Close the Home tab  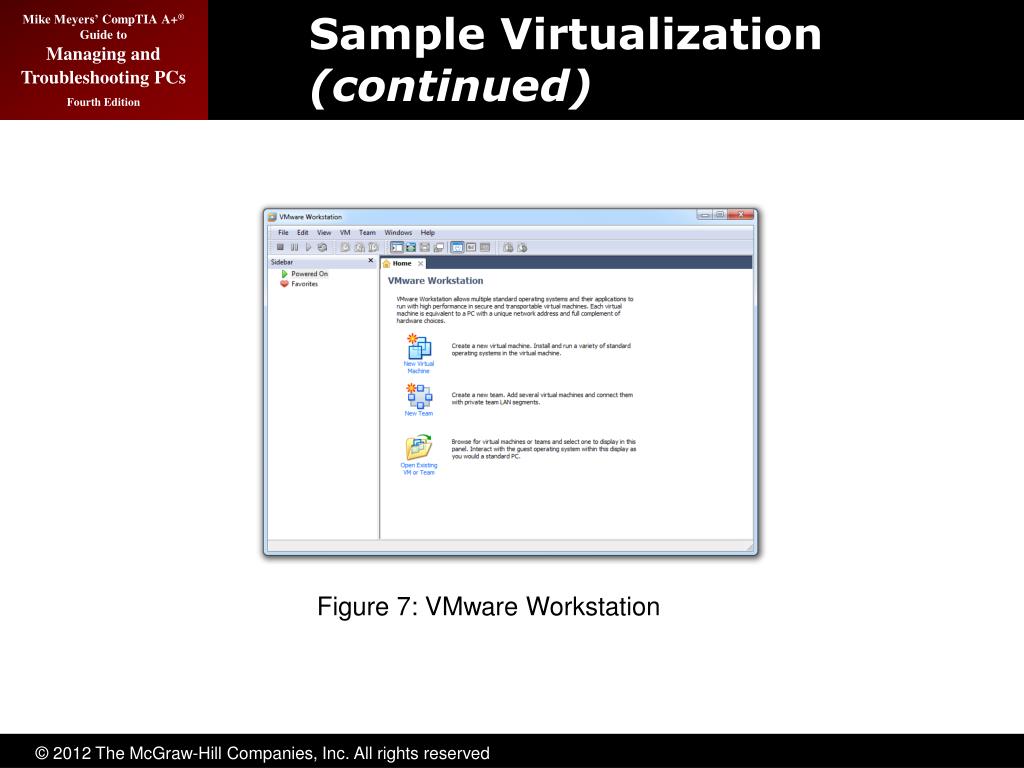pos(421,264)
